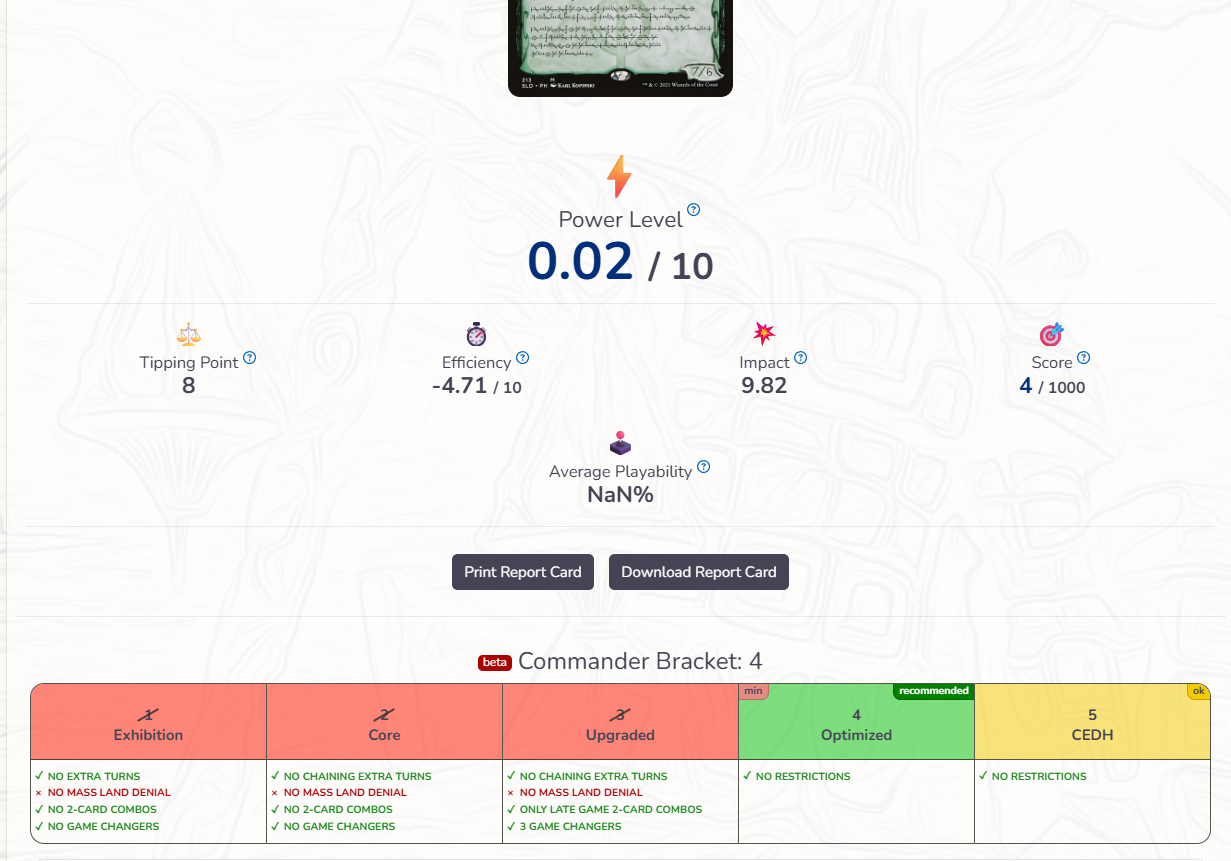The image size is (1231, 861).
Task: Click the 0.02 power level value
Action: coord(580,261)
